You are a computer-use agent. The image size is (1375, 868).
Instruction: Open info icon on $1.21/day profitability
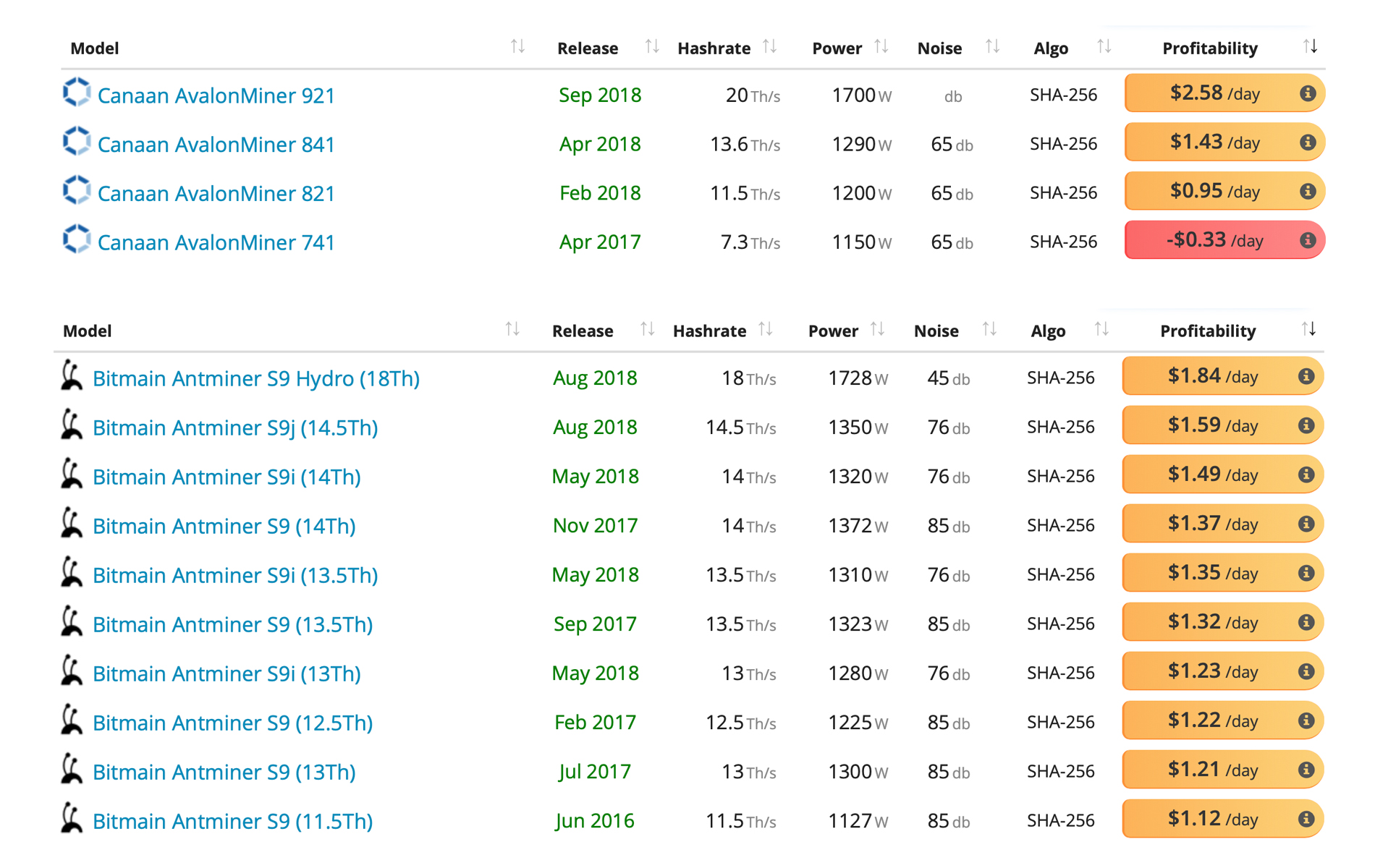coord(1306,770)
